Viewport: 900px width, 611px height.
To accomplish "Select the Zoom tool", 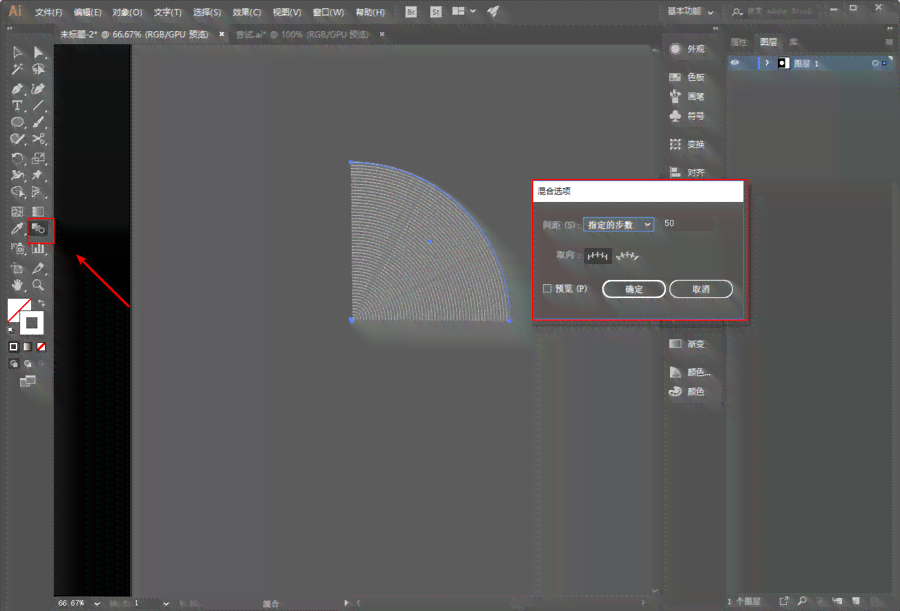I will click(x=38, y=285).
